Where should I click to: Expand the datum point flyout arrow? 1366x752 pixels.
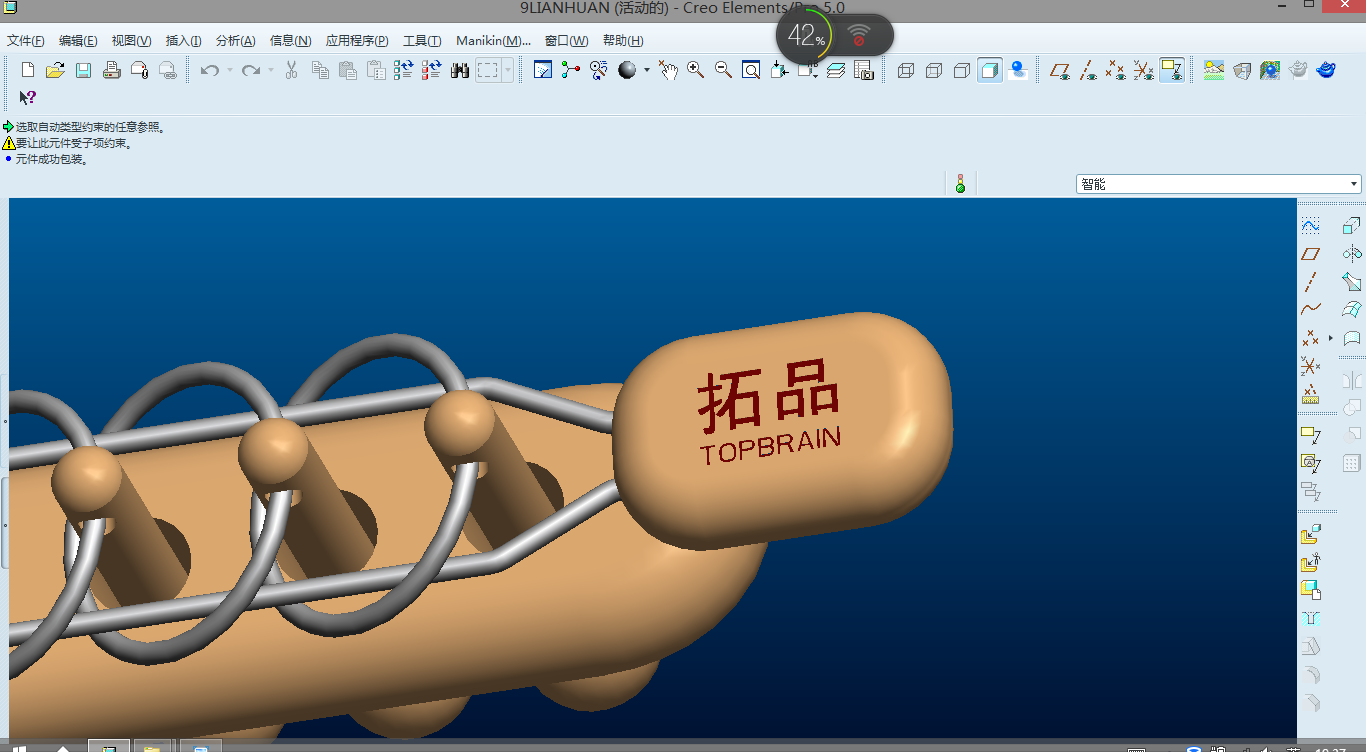pyautogui.click(x=1331, y=338)
